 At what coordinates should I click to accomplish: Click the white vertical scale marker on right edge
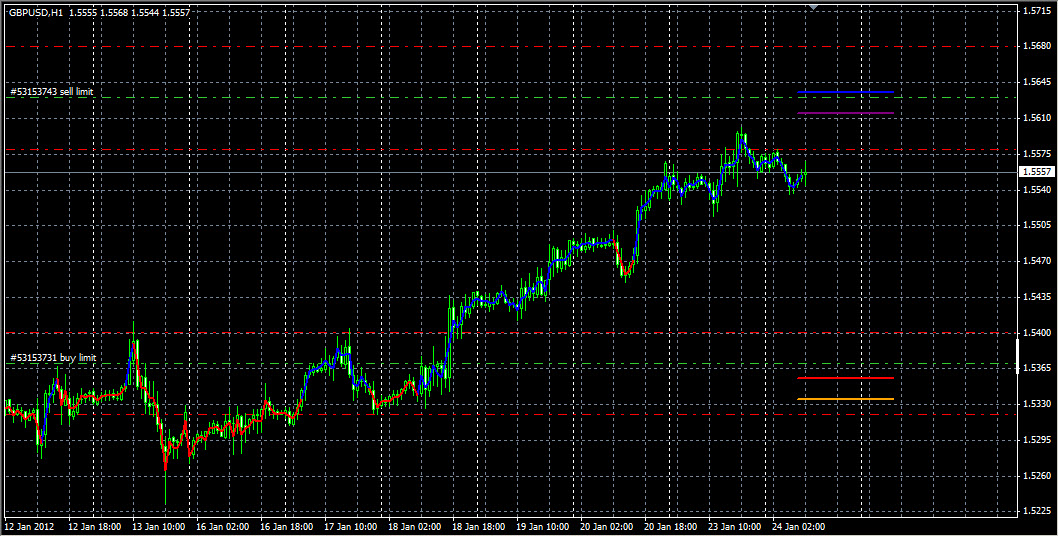pyautogui.click(x=1018, y=357)
